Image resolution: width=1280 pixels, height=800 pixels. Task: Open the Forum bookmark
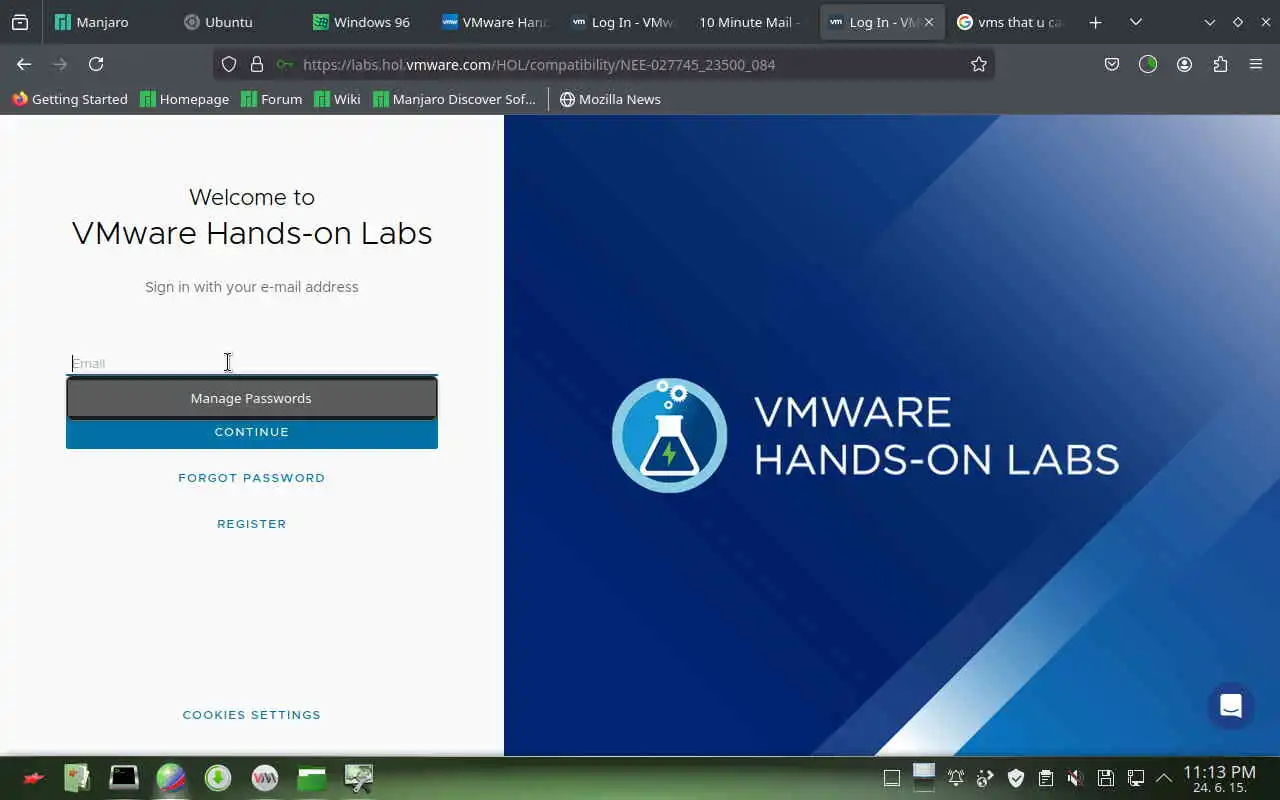point(272,99)
